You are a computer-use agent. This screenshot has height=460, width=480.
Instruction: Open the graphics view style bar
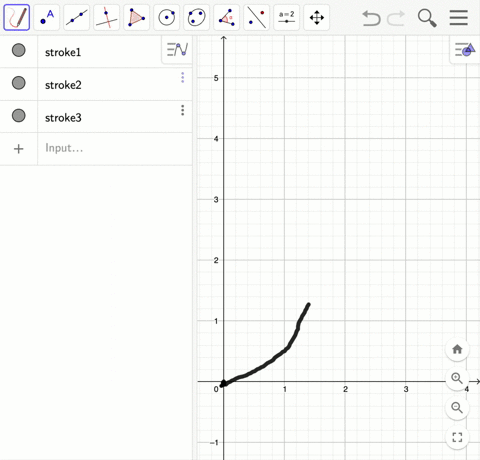pyautogui.click(x=465, y=50)
